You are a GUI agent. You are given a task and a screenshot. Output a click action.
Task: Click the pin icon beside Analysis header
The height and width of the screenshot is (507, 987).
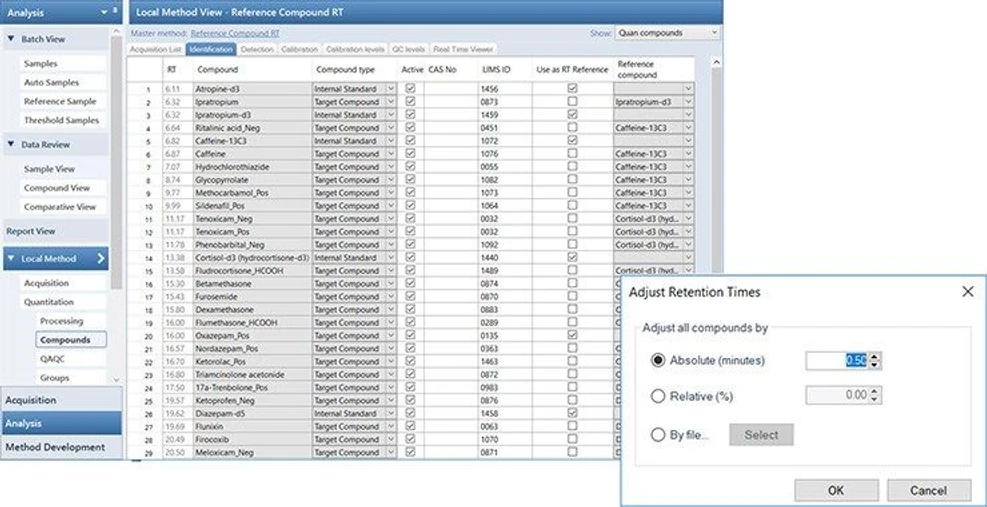point(115,11)
